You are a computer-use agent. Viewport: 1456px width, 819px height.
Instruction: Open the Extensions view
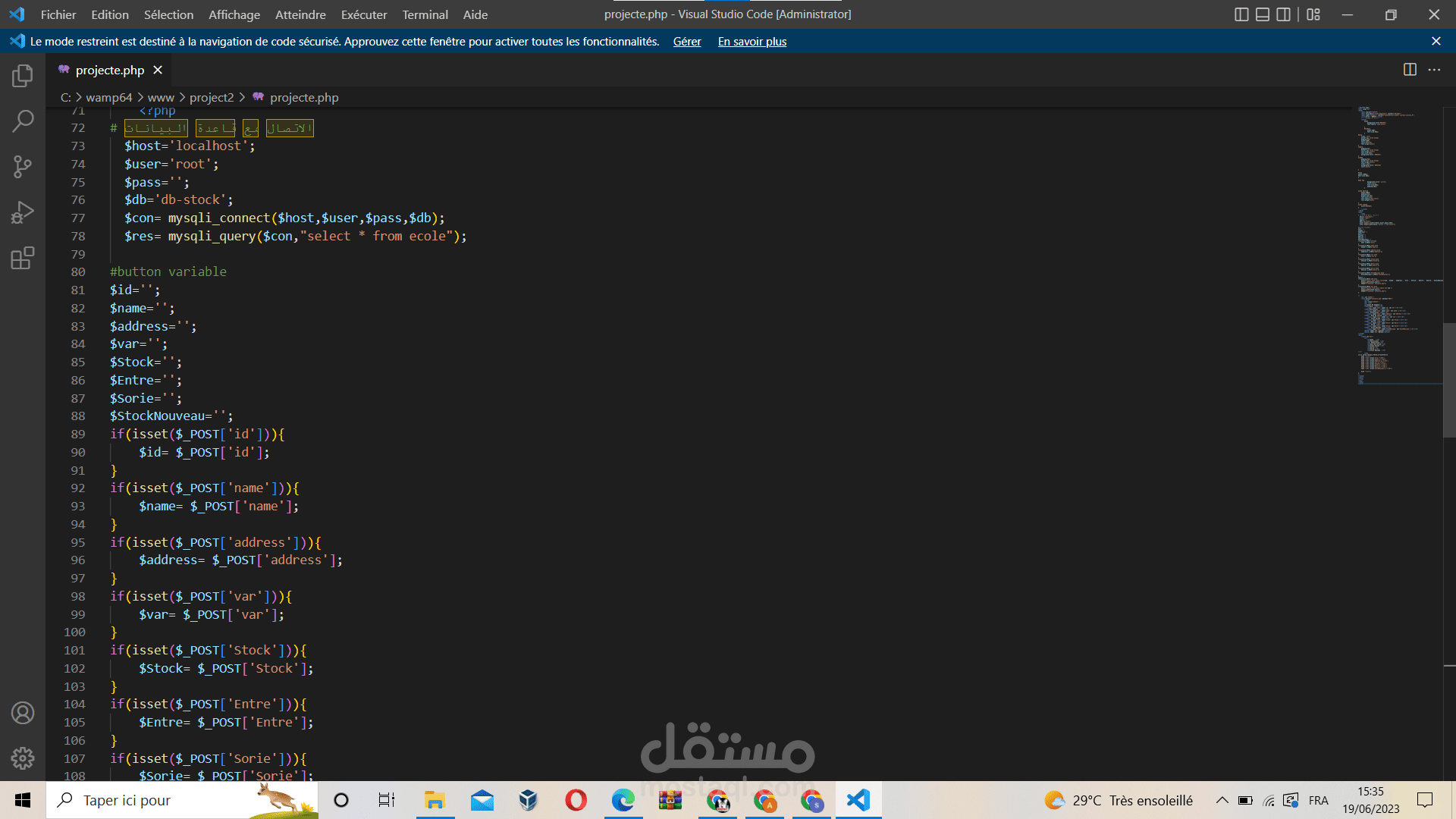coord(23,259)
